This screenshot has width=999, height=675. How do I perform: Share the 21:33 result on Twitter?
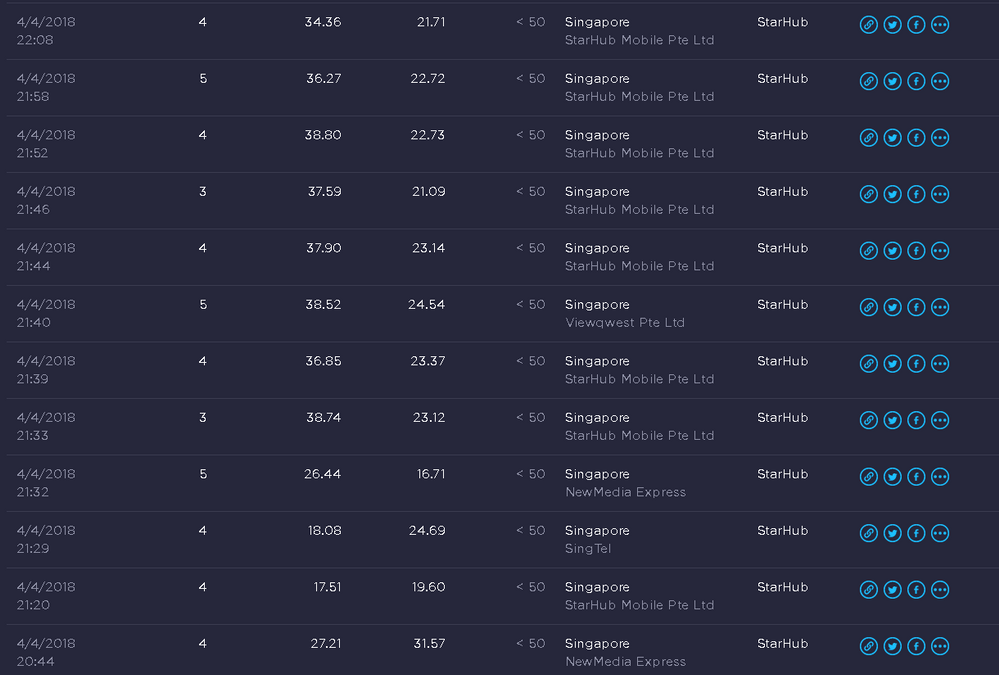[893, 420]
